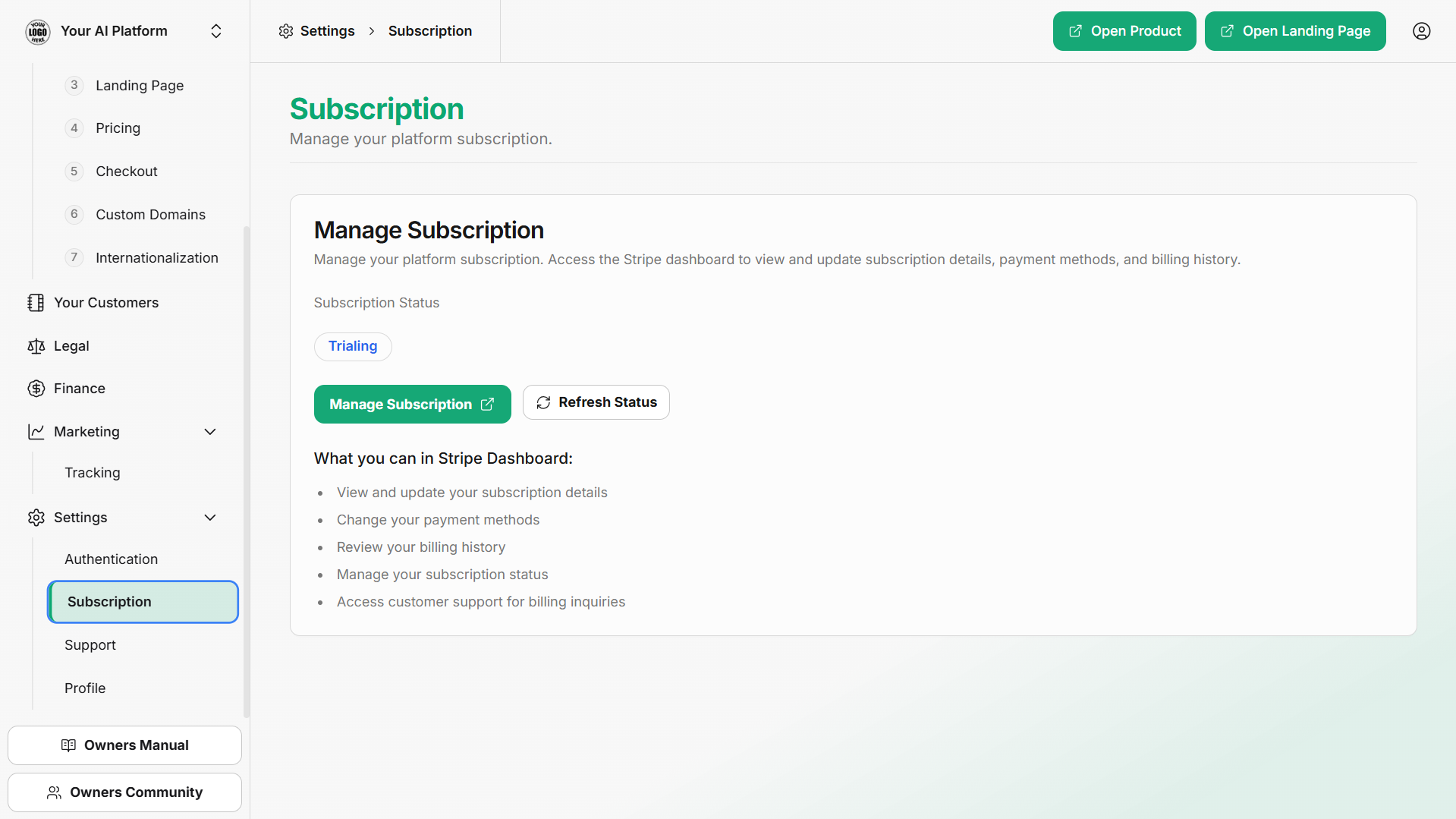1456x819 pixels.
Task: Open step 5 Checkout
Action: coord(127,172)
